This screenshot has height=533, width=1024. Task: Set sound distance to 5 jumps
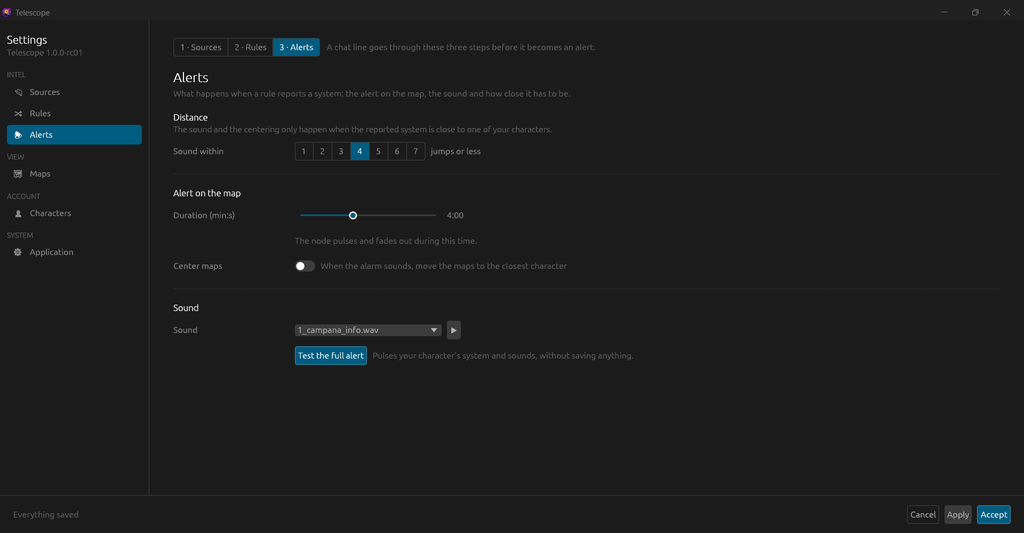pos(378,151)
